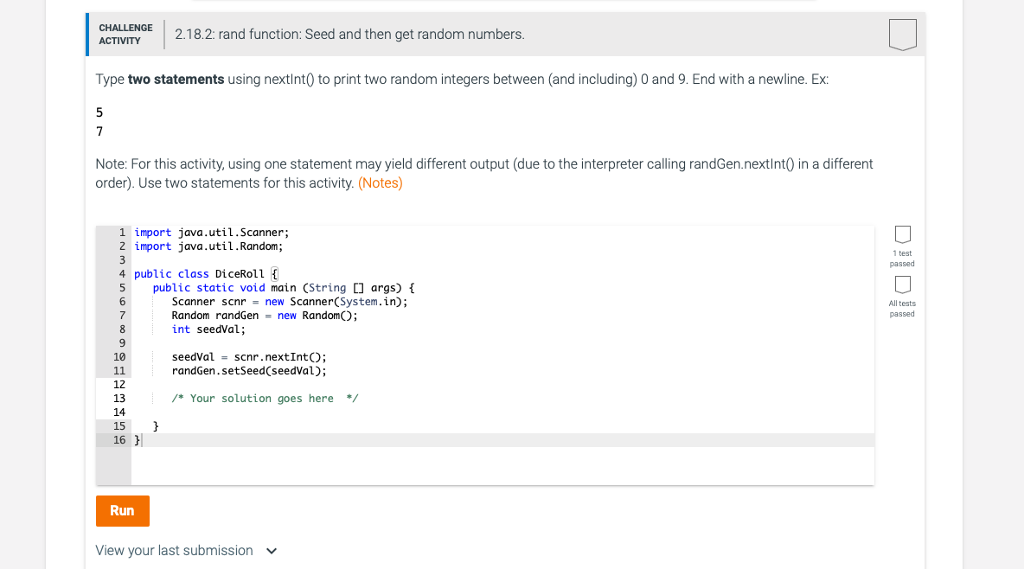
Task: Click the 'seedVal = scnr.nextInt();' line
Action: 249,357
